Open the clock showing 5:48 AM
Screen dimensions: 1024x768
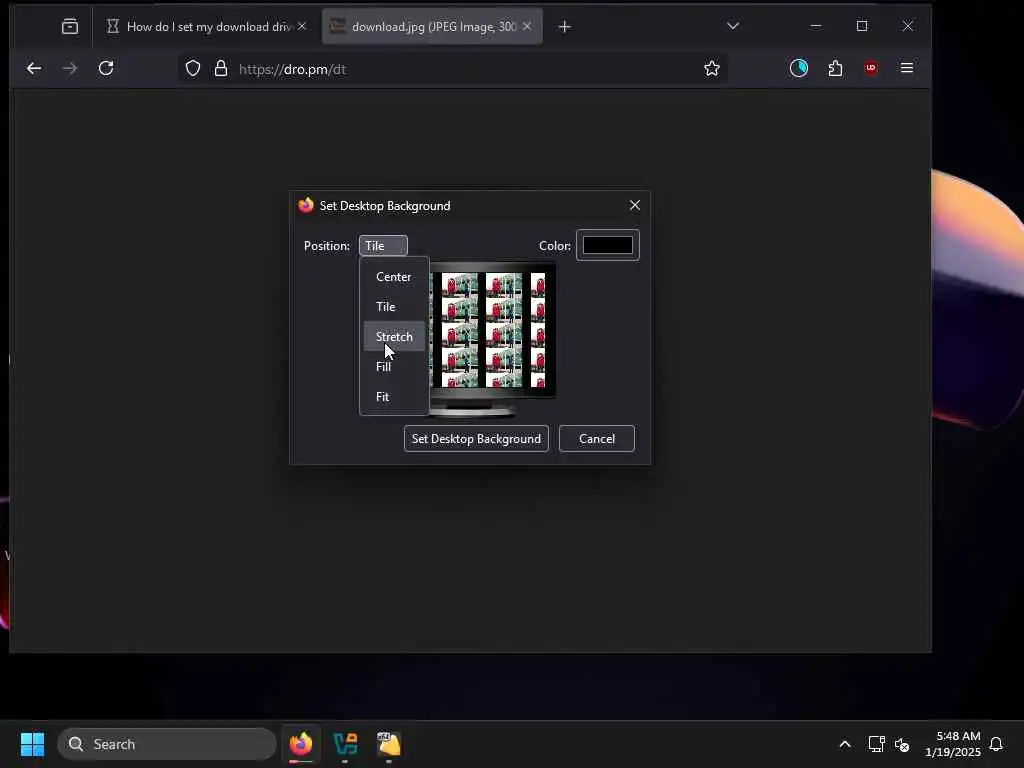point(953,744)
